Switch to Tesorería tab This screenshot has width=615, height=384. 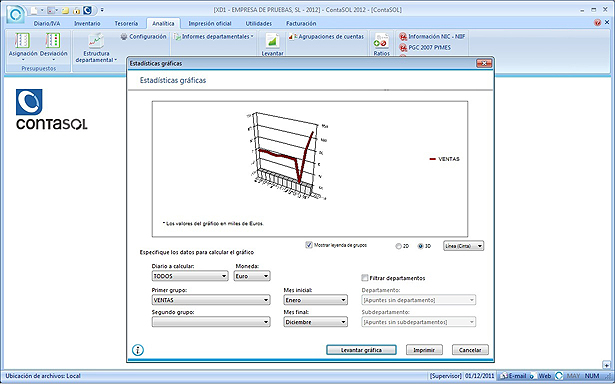tap(126, 24)
